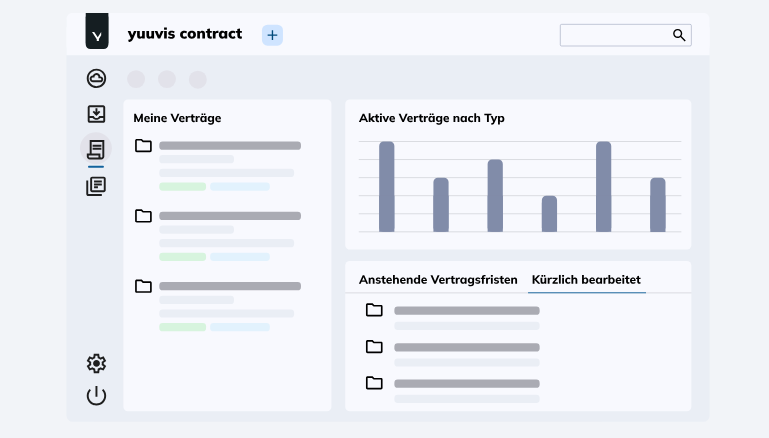Open the document list sidebar icon

[96, 185]
